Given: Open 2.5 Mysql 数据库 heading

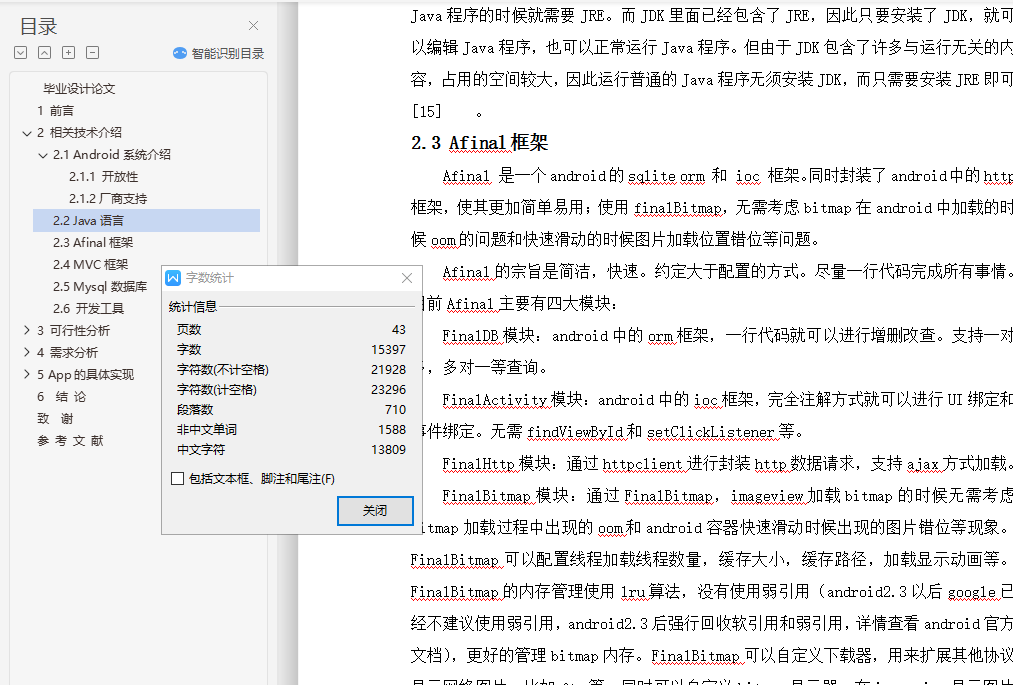Looking at the screenshot, I should click(x=100, y=286).
